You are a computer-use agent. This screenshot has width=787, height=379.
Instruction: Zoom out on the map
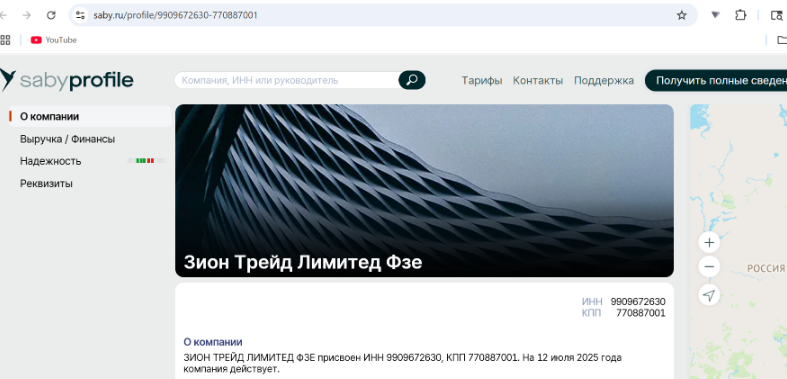[709, 267]
